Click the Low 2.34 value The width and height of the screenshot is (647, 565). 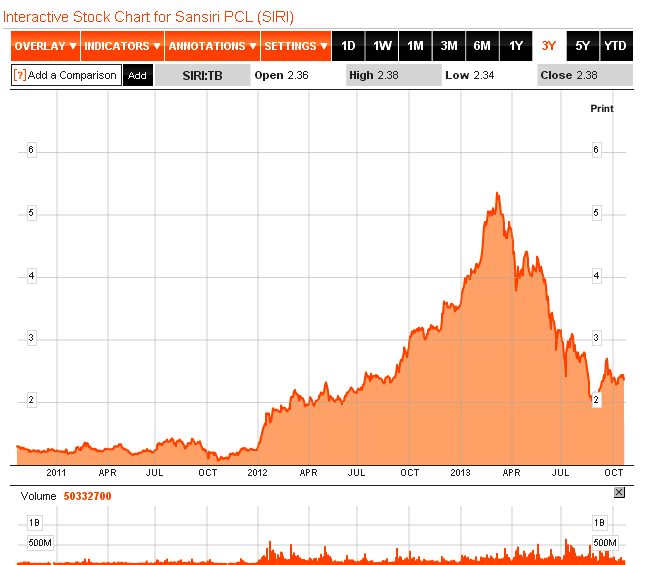(x=470, y=75)
